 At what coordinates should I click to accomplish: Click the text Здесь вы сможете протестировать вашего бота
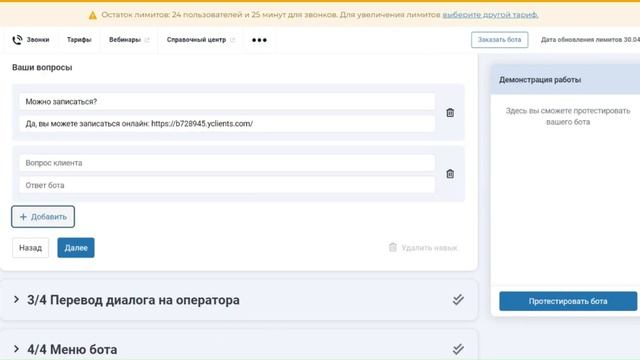click(x=568, y=116)
